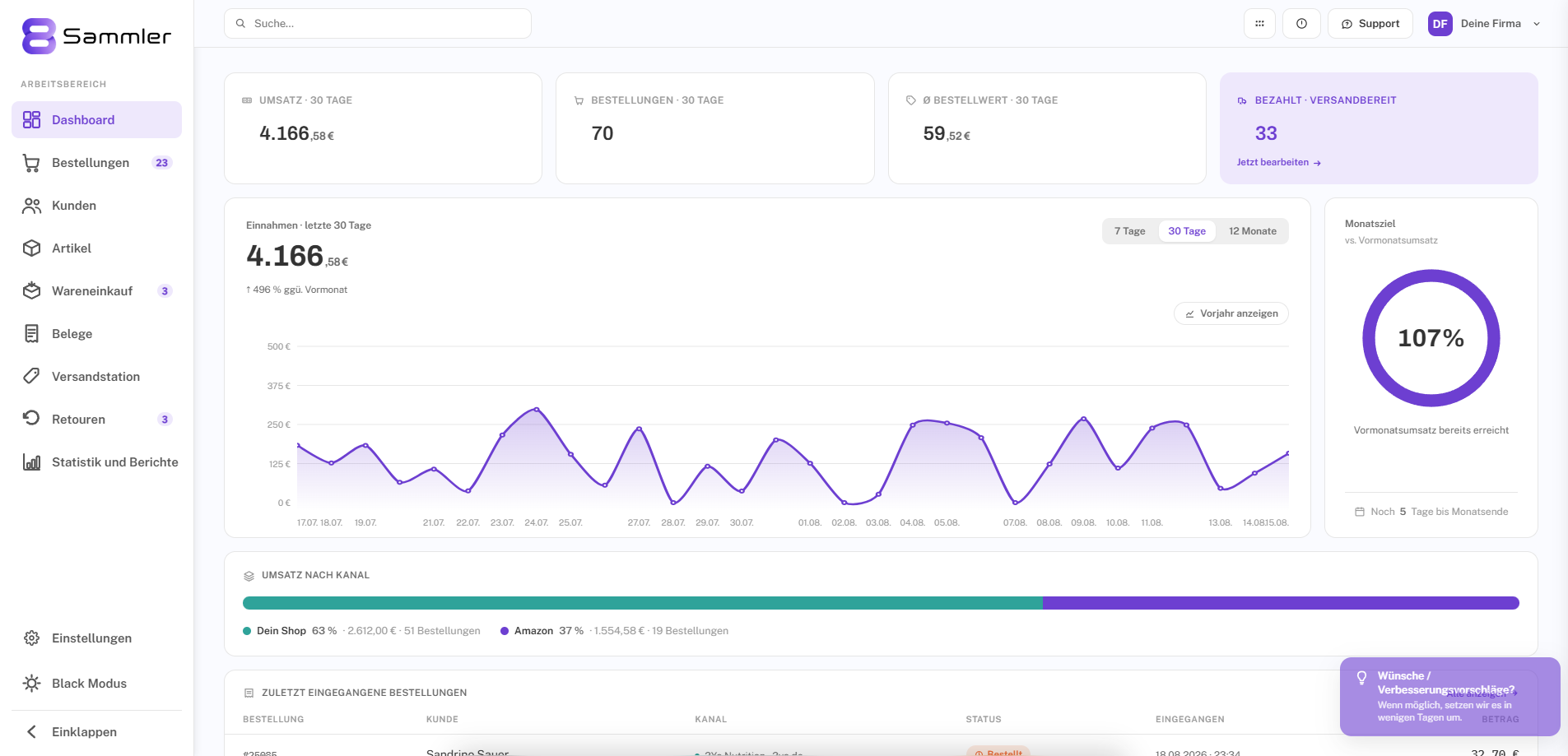Viewport: 1568px width, 756px height.
Task: Click the Bestellungen 30 Tage card
Action: [x=714, y=128]
